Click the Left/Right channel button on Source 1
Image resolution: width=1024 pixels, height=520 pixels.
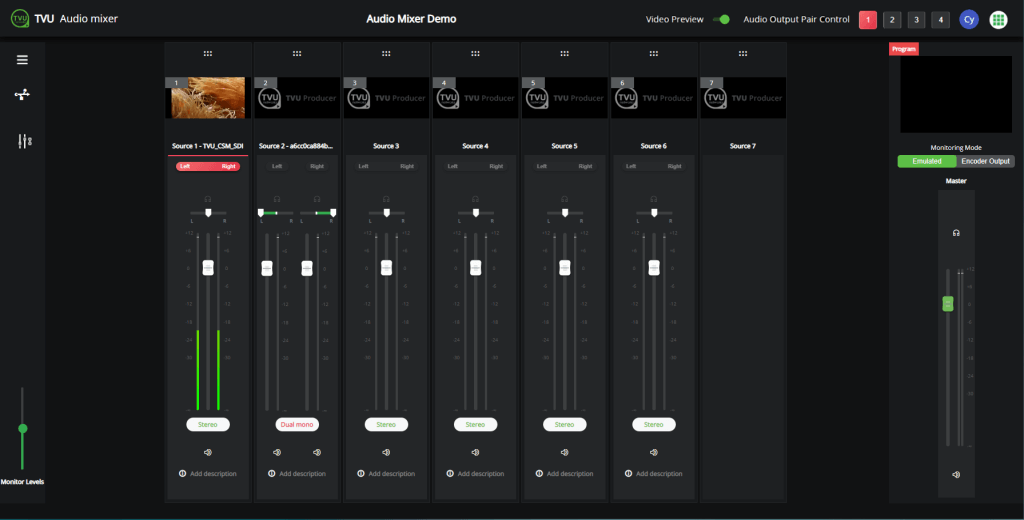coord(208,166)
